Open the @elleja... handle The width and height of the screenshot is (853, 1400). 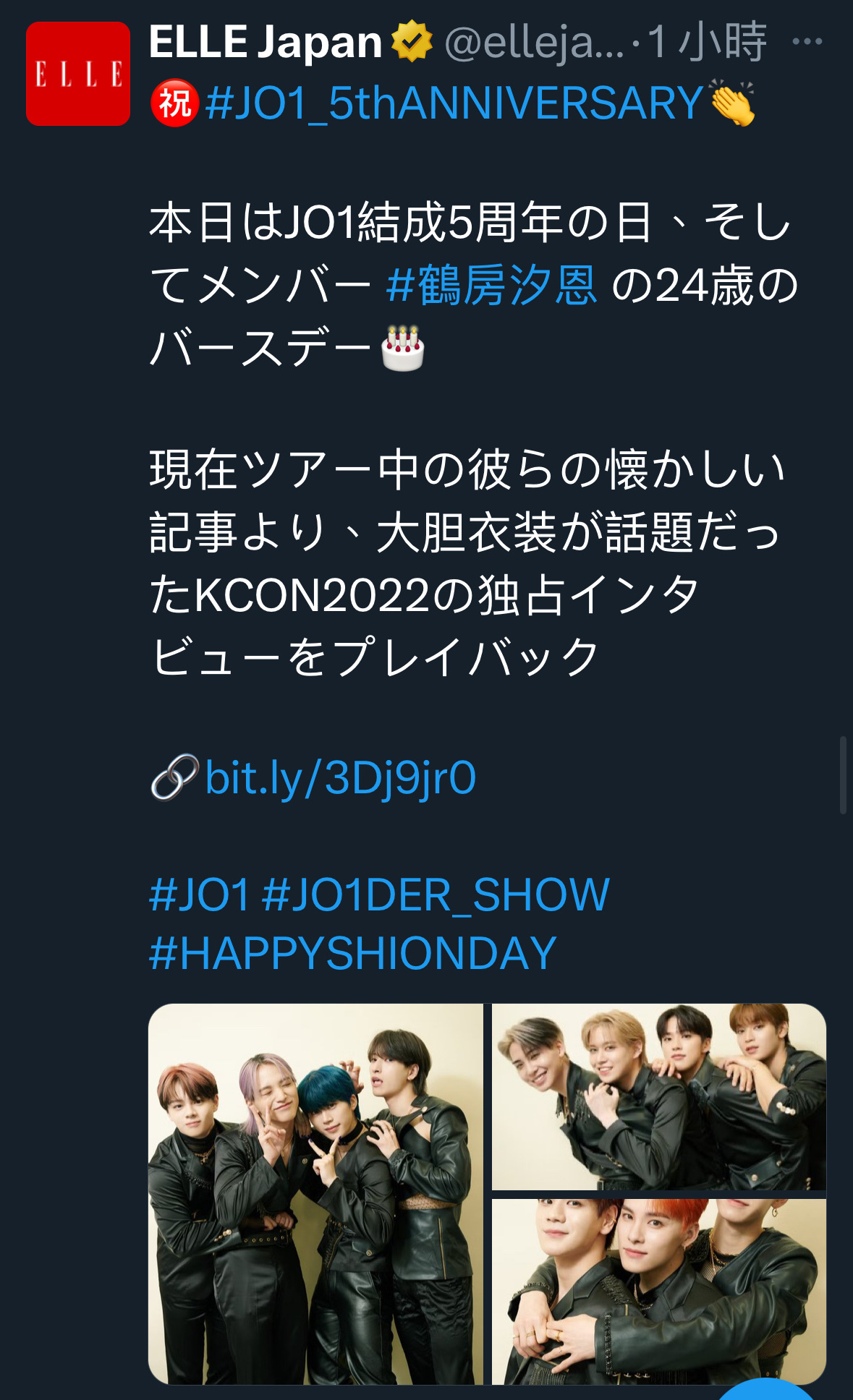point(534,42)
